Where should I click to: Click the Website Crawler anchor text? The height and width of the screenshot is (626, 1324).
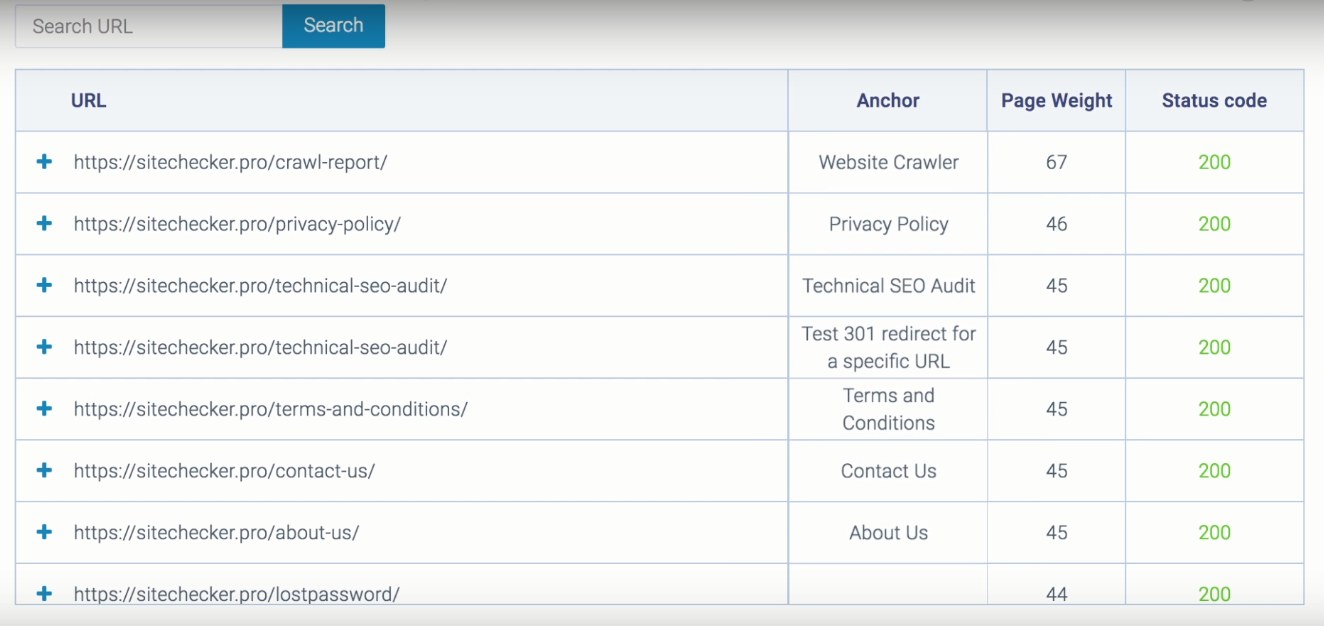pyautogui.click(x=888, y=162)
